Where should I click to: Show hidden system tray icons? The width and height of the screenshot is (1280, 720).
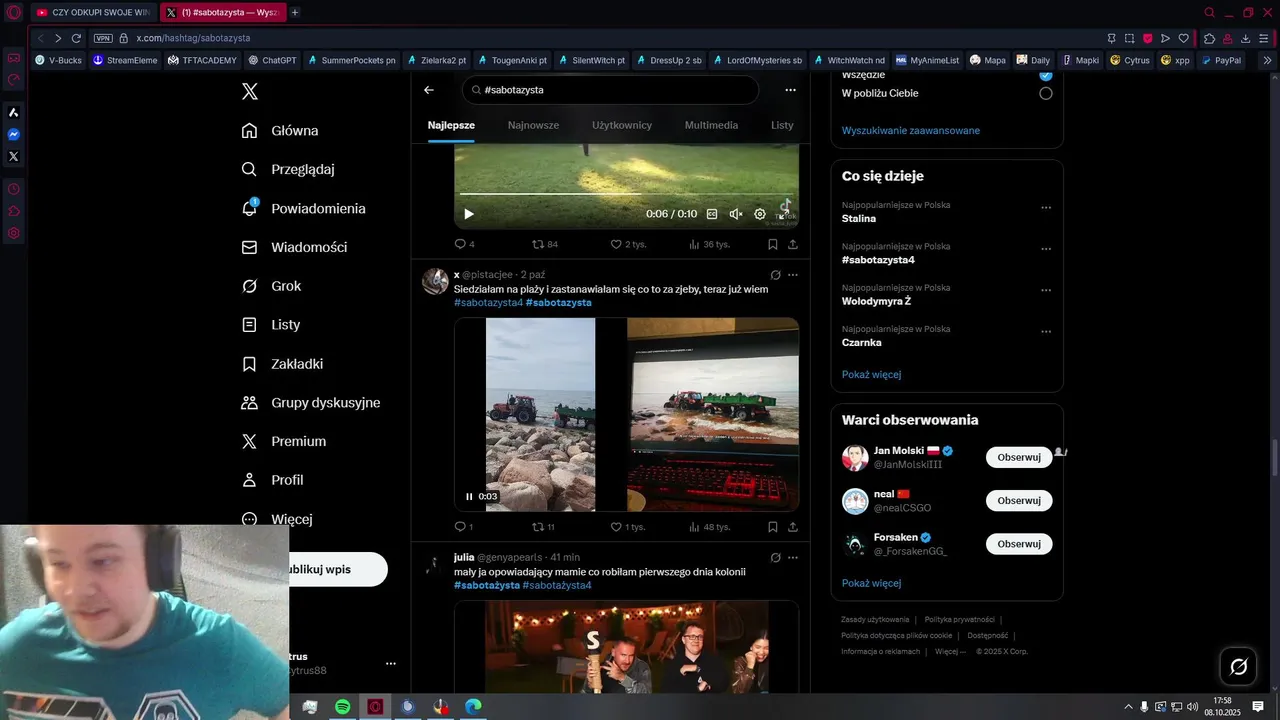[1128, 707]
